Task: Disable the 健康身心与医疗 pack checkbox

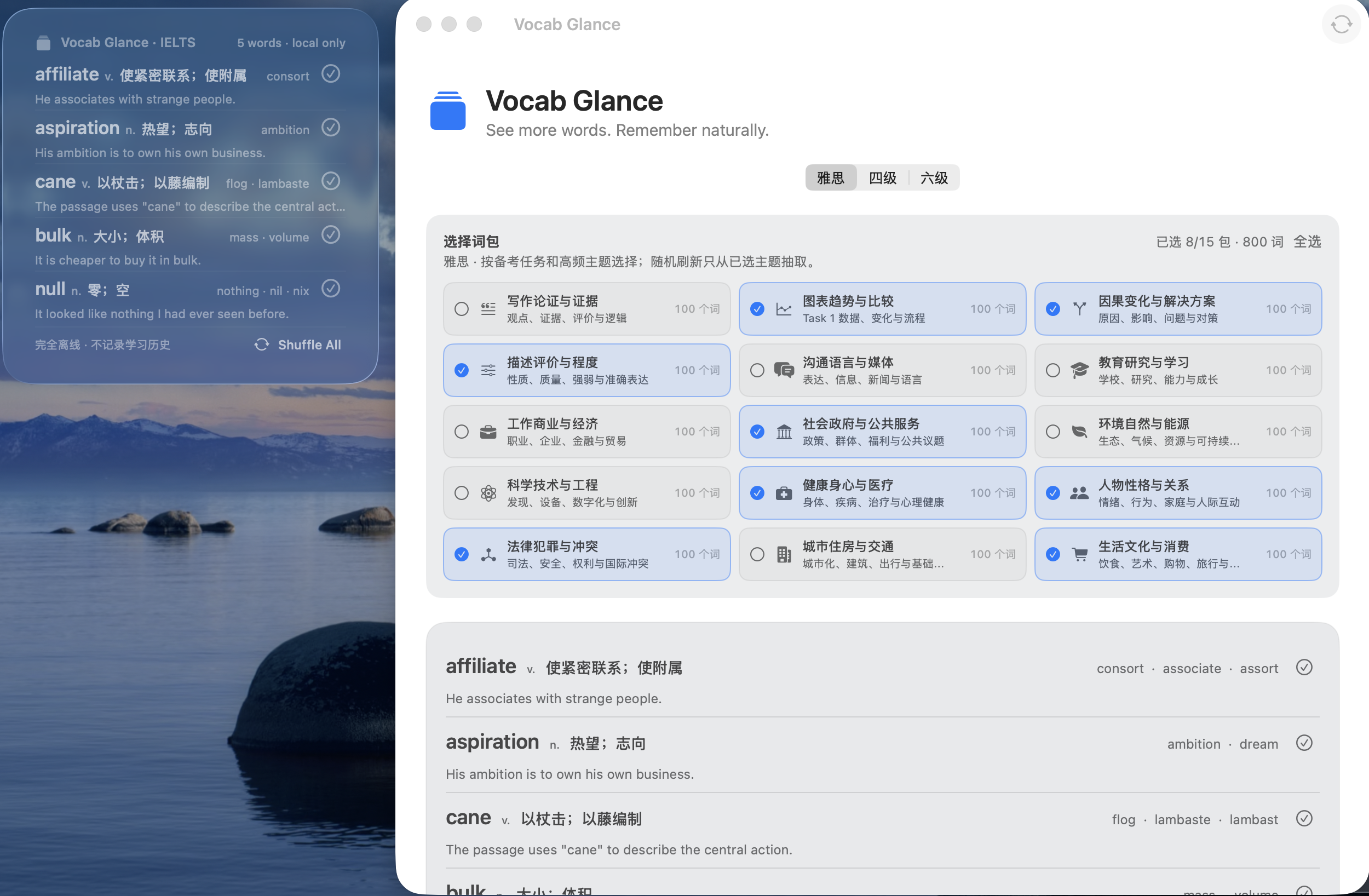Action: click(757, 492)
